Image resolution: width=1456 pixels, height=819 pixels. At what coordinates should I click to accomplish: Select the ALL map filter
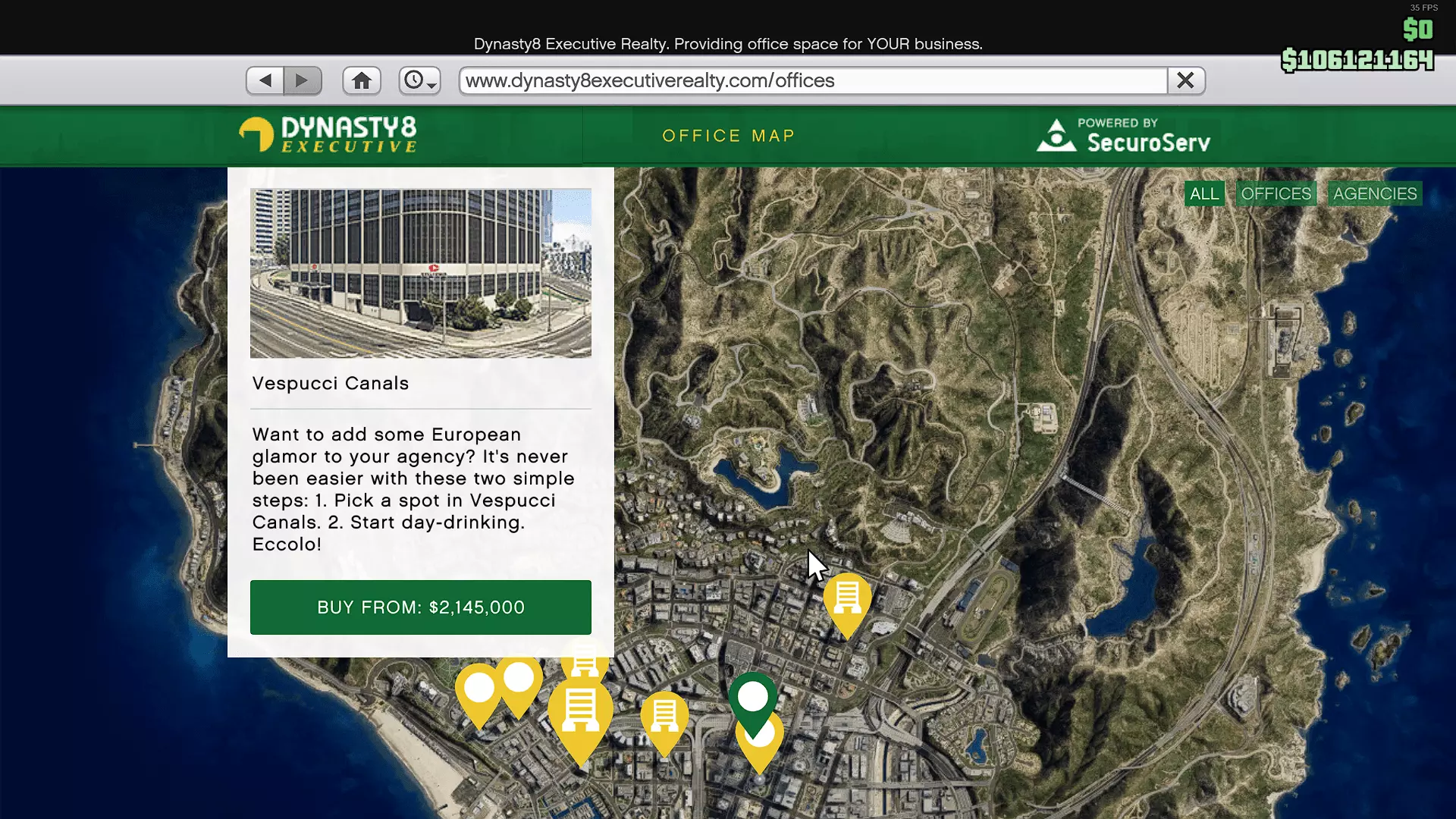(1204, 194)
